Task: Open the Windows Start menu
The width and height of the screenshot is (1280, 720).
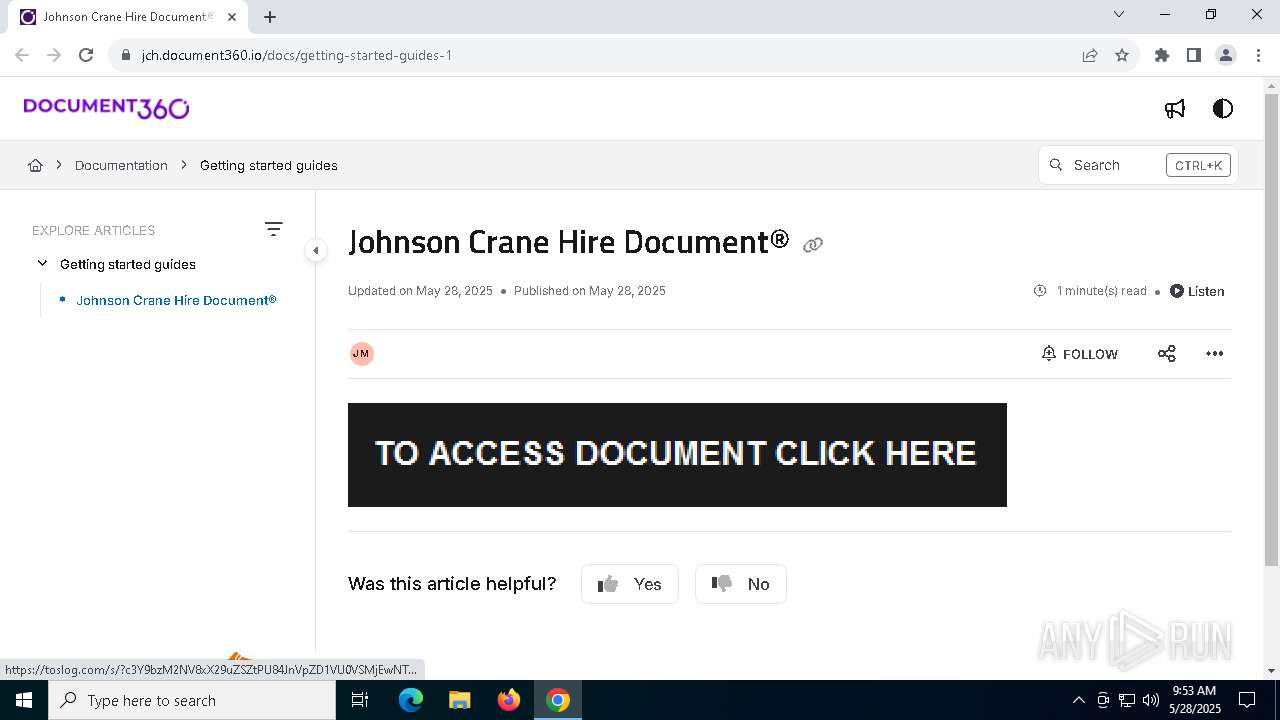Action: [24, 700]
